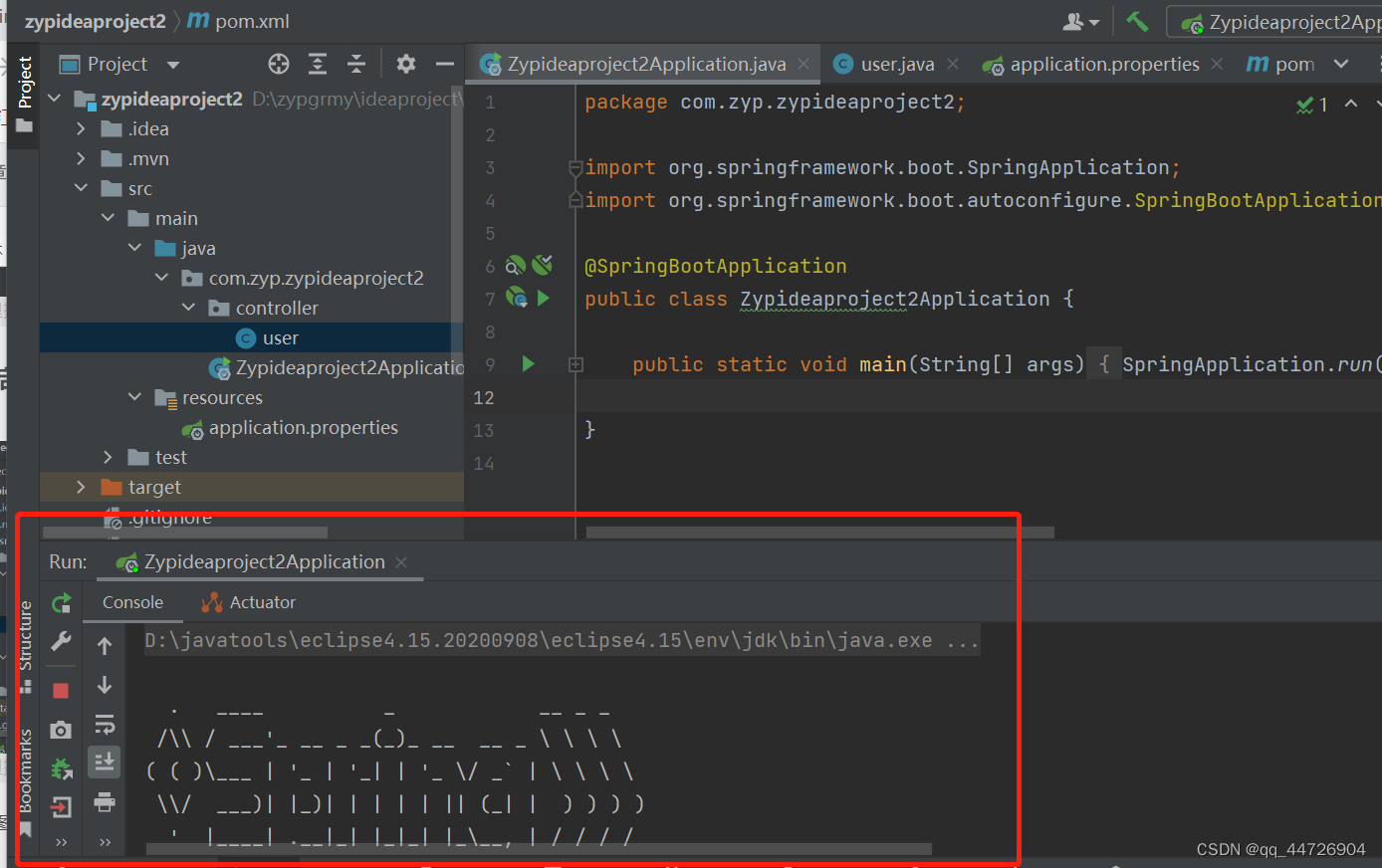
Task: Click run gutter icon on line 7
Action: tap(544, 298)
